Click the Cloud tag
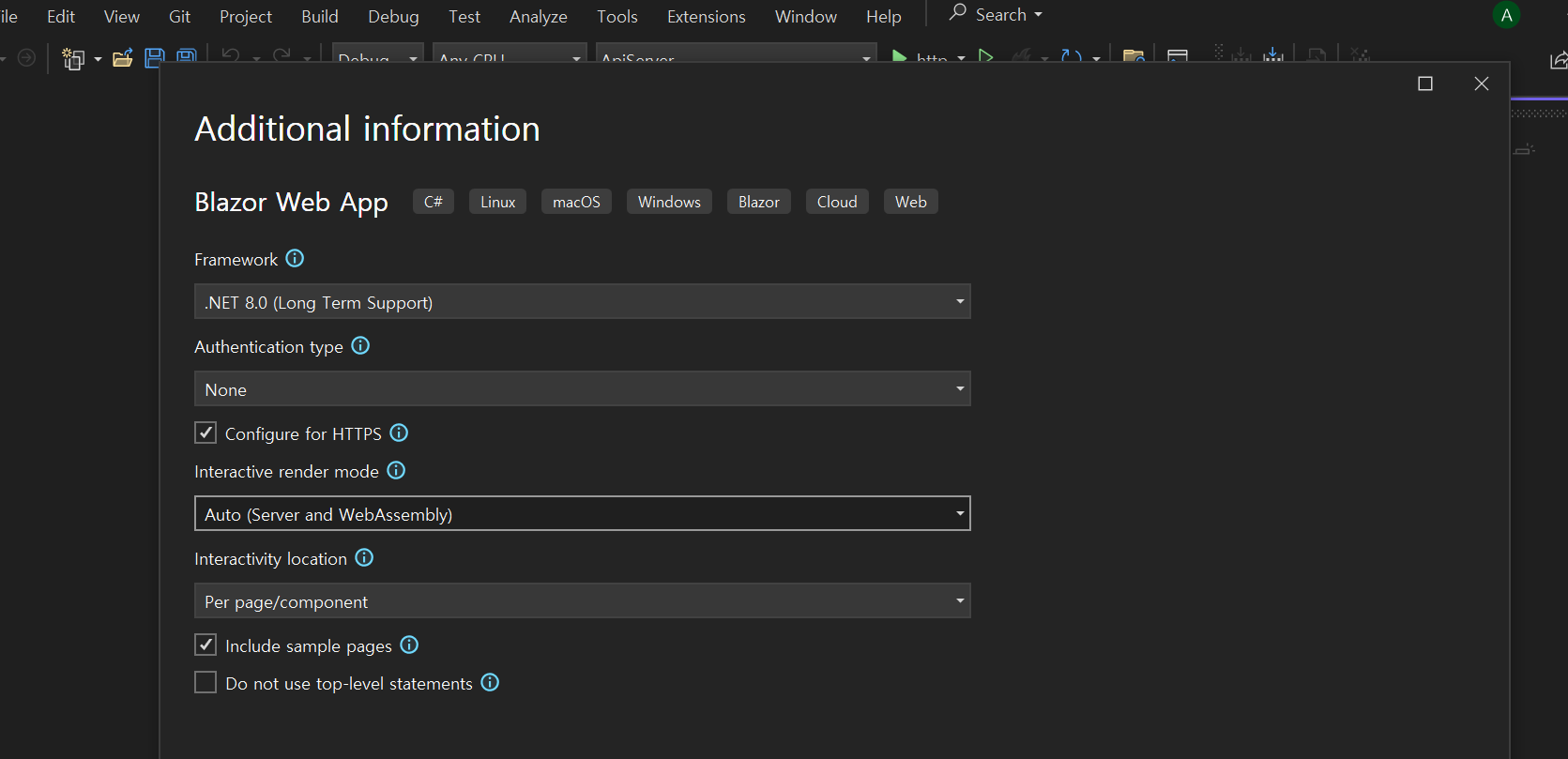 (x=837, y=202)
